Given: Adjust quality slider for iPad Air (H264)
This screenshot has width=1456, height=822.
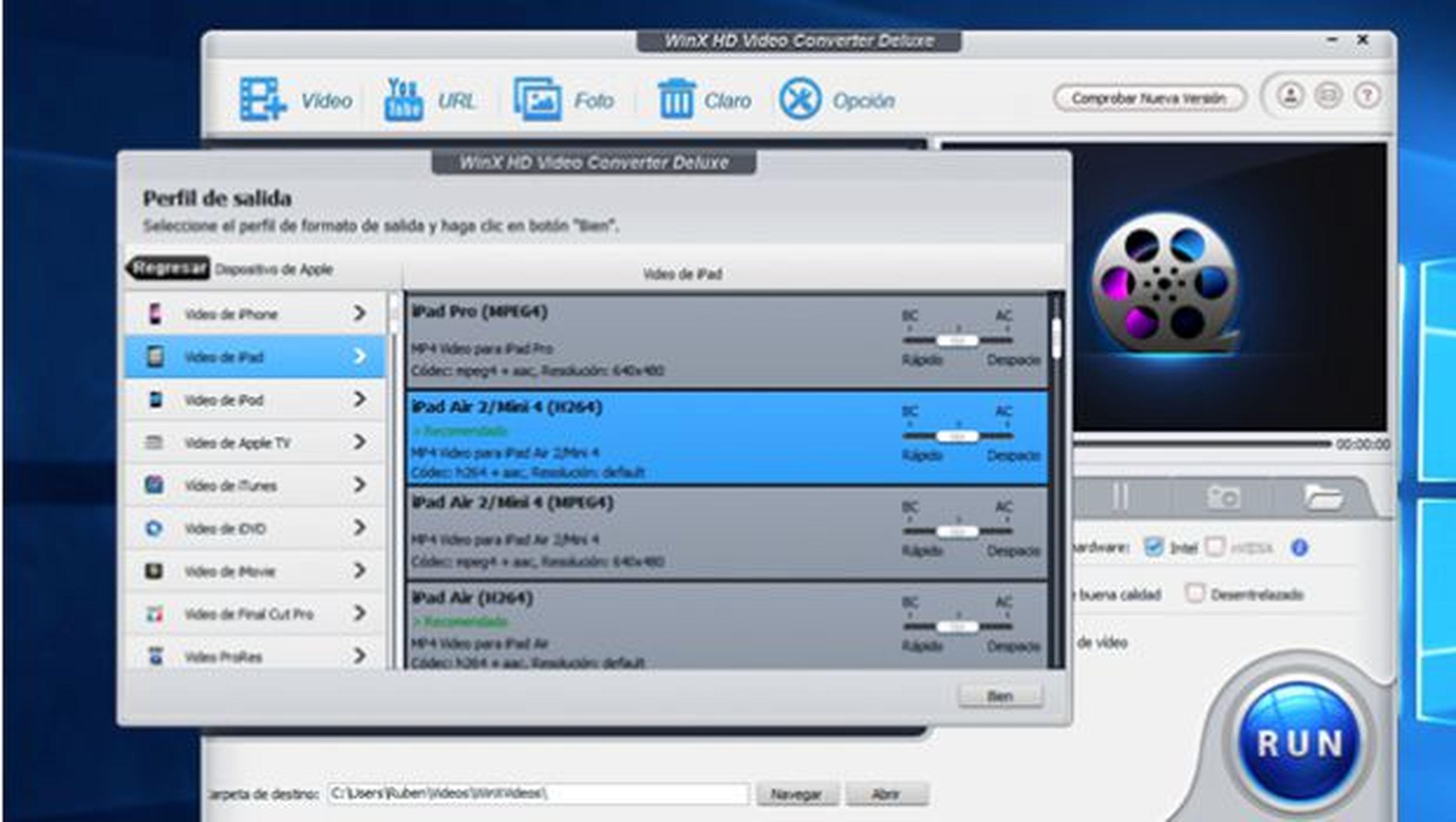Looking at the screenshot, I should point(957,626).
